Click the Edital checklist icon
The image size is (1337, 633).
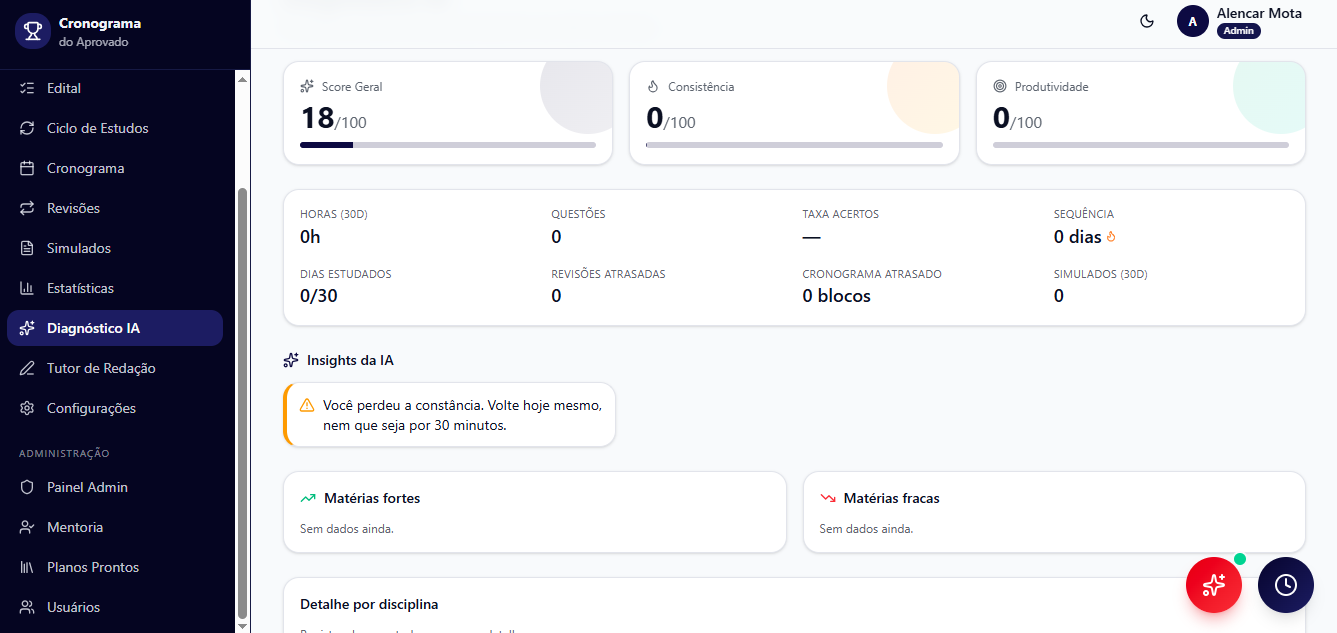(27, 88)
